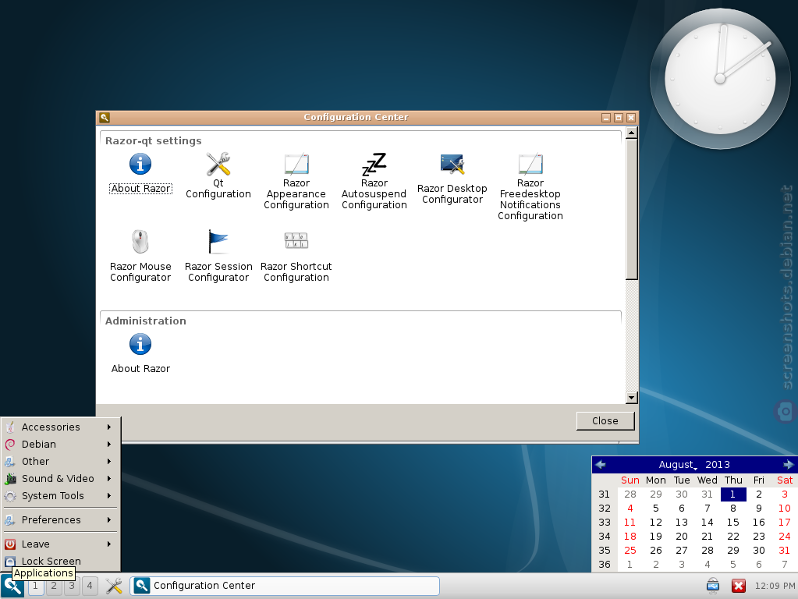Screen dimensions: 798x599
Task: Open Qt Configuration
Action: tap(218, 176)
